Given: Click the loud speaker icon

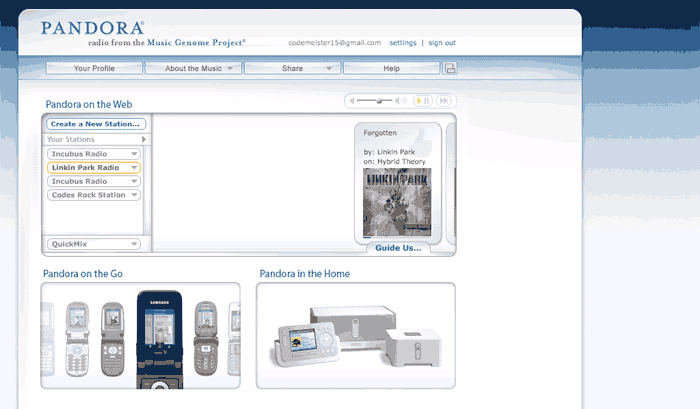Looking at the screenshot, I should click(401, 101).
